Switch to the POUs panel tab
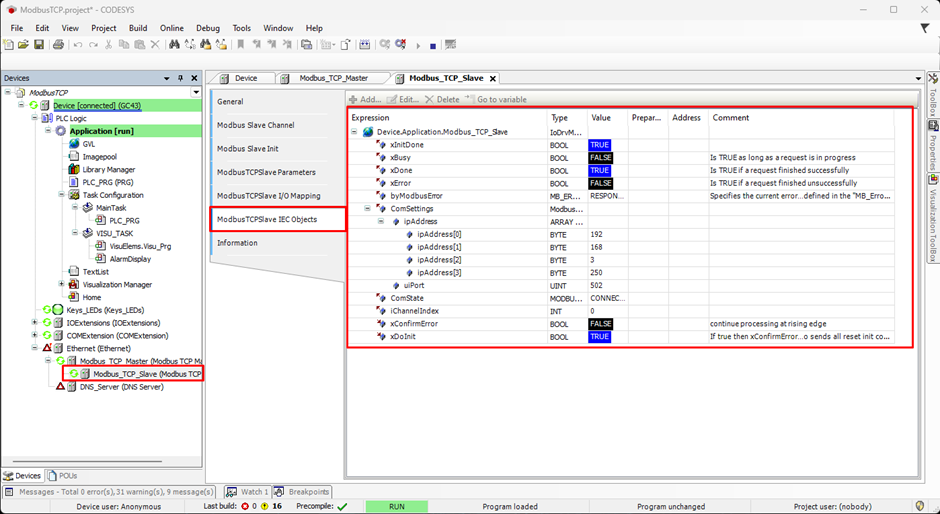940x514 pixels. 63,476
